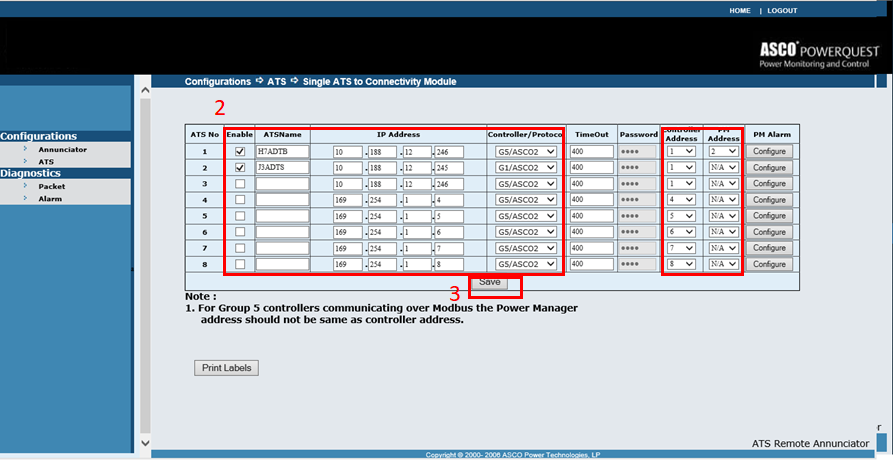
Task: Configure PM Alarm for ATS 8
Action: point(769,264)
